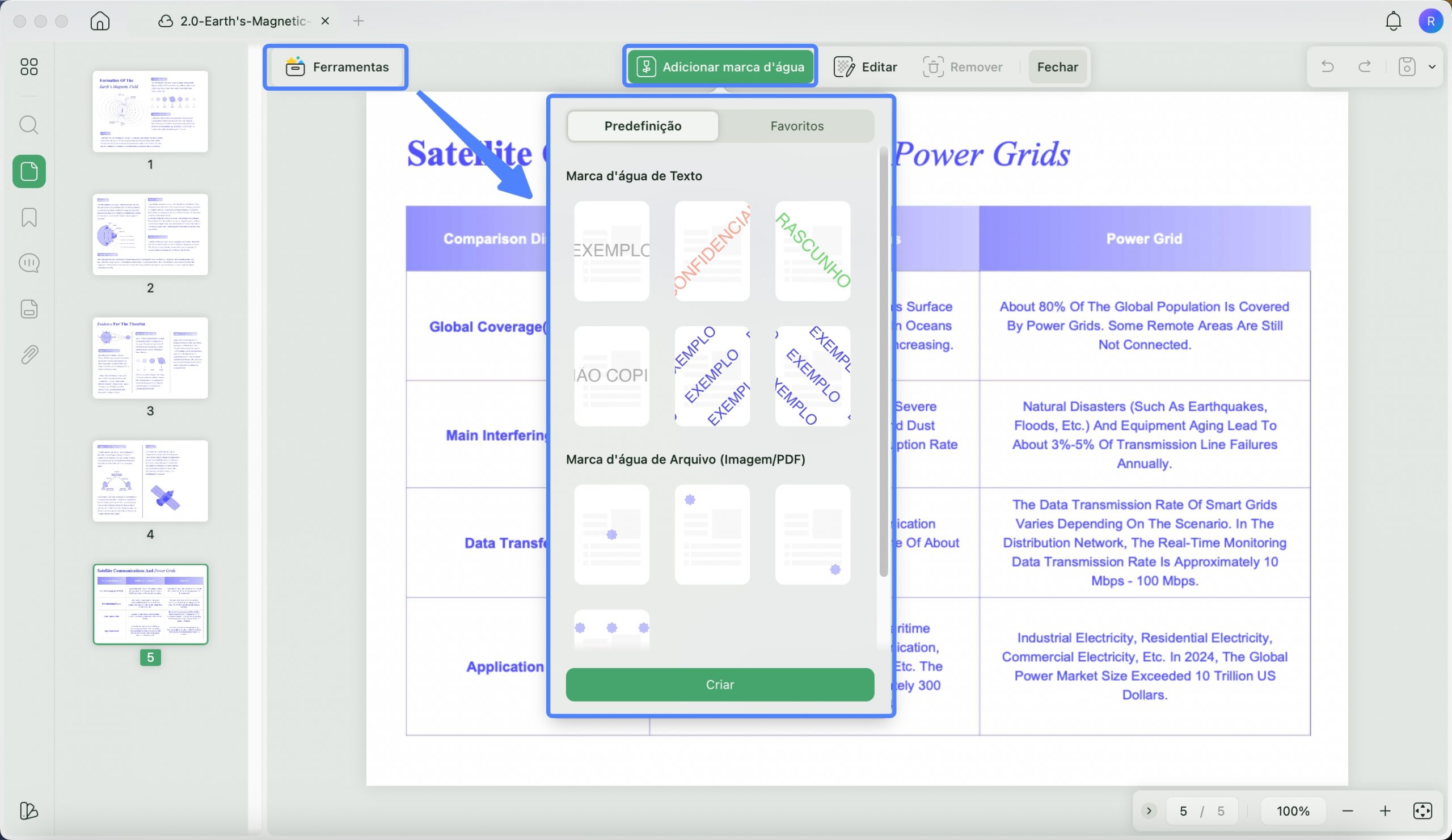Open page 5 thumbnail

pos(150,604)
